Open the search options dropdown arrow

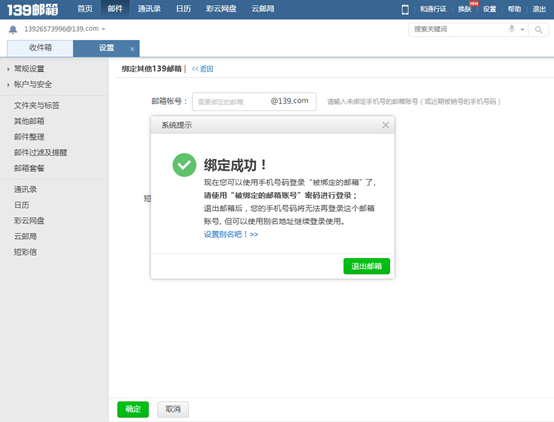[522, 30]
